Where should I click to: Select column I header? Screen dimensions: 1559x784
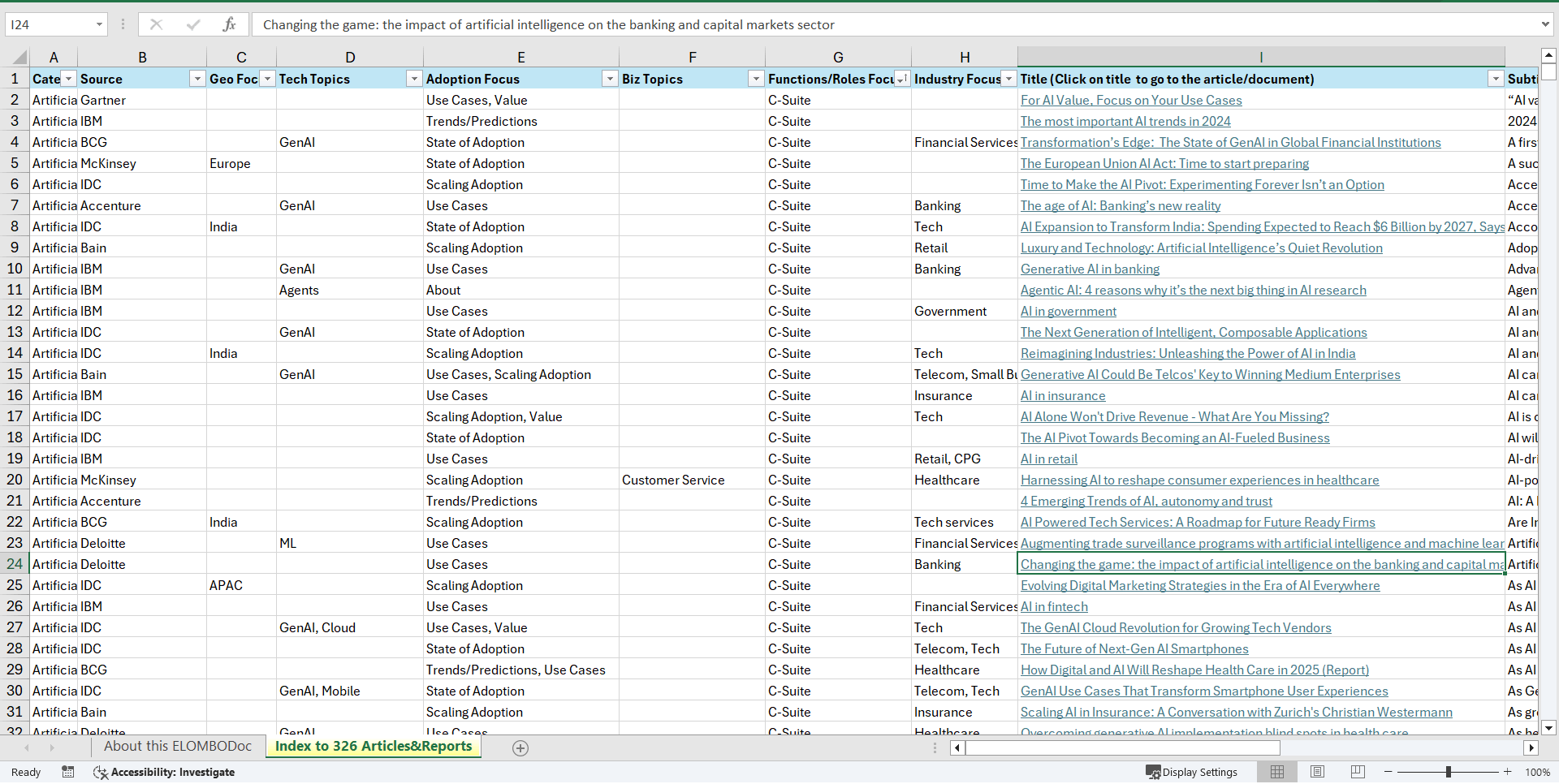(1261, 57)
